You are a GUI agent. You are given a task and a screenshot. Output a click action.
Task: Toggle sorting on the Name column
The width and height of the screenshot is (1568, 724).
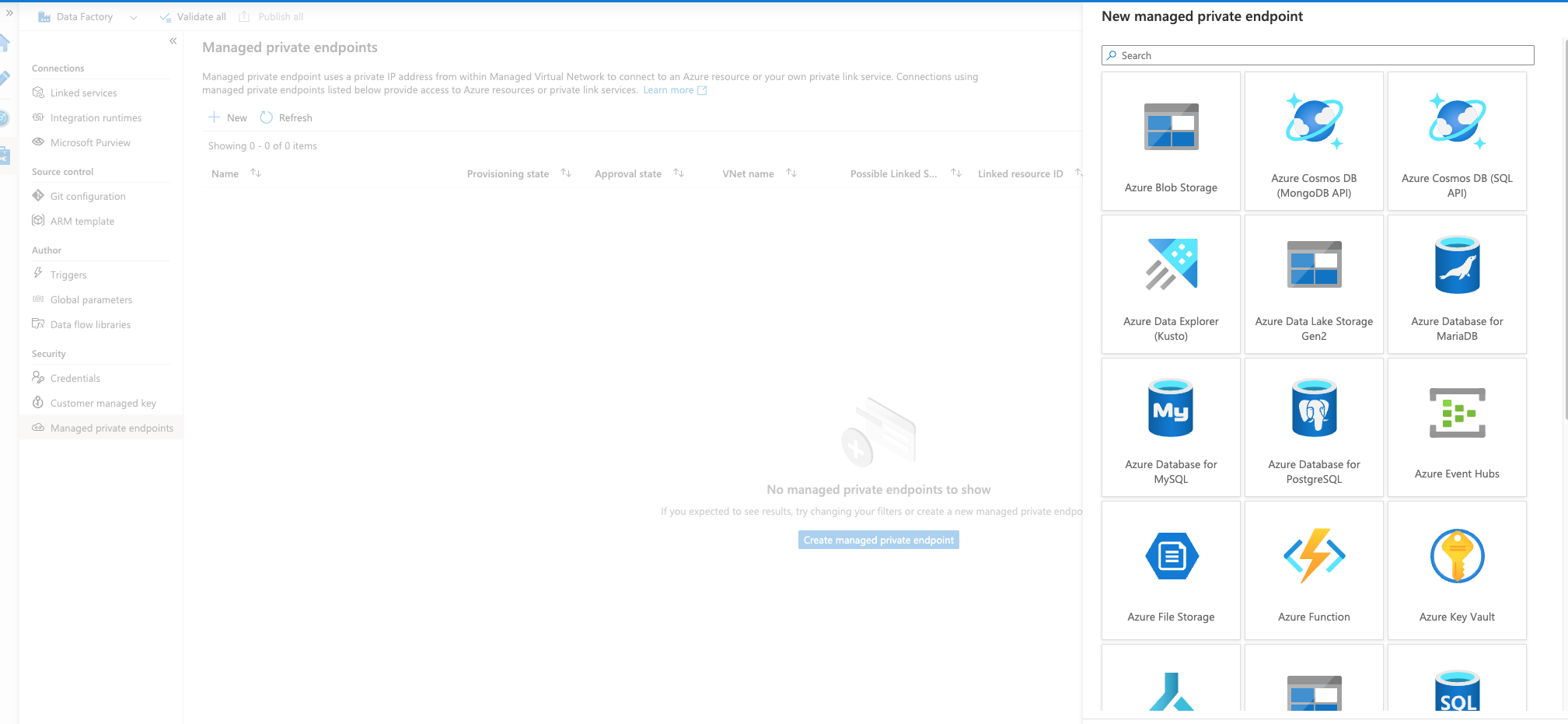point(257,173)
